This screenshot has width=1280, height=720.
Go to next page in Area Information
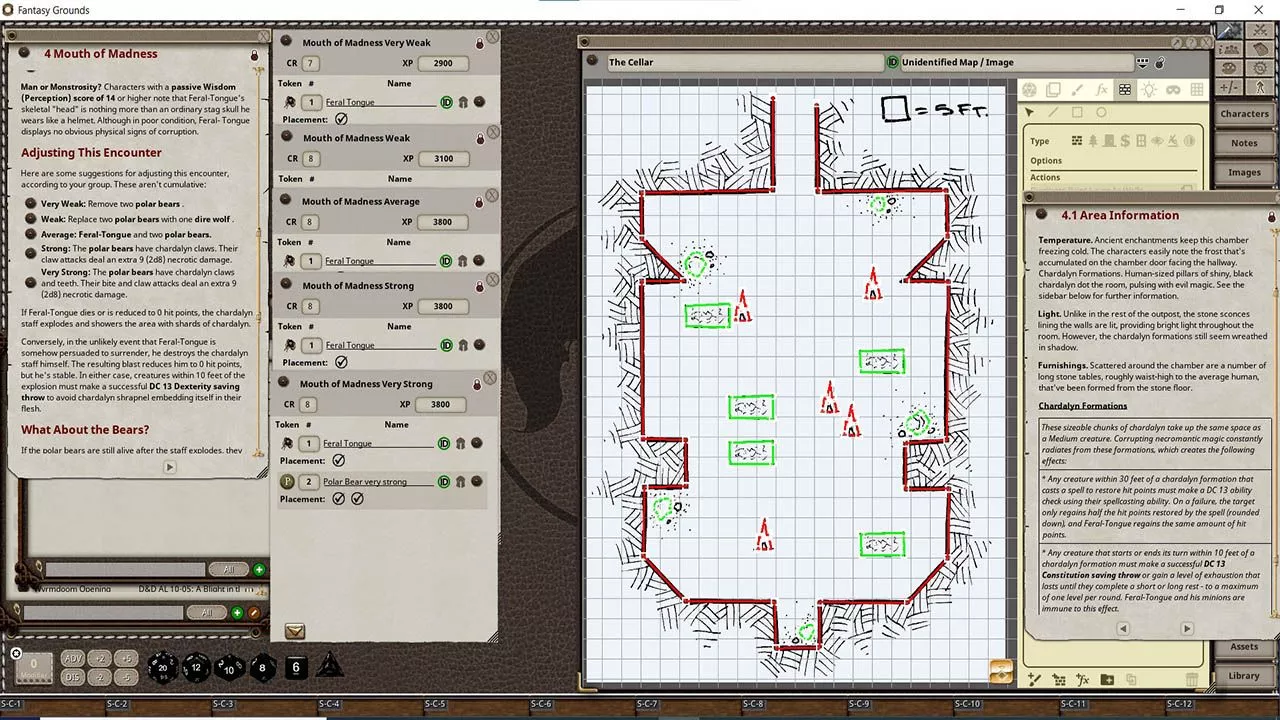point(1187,629)
